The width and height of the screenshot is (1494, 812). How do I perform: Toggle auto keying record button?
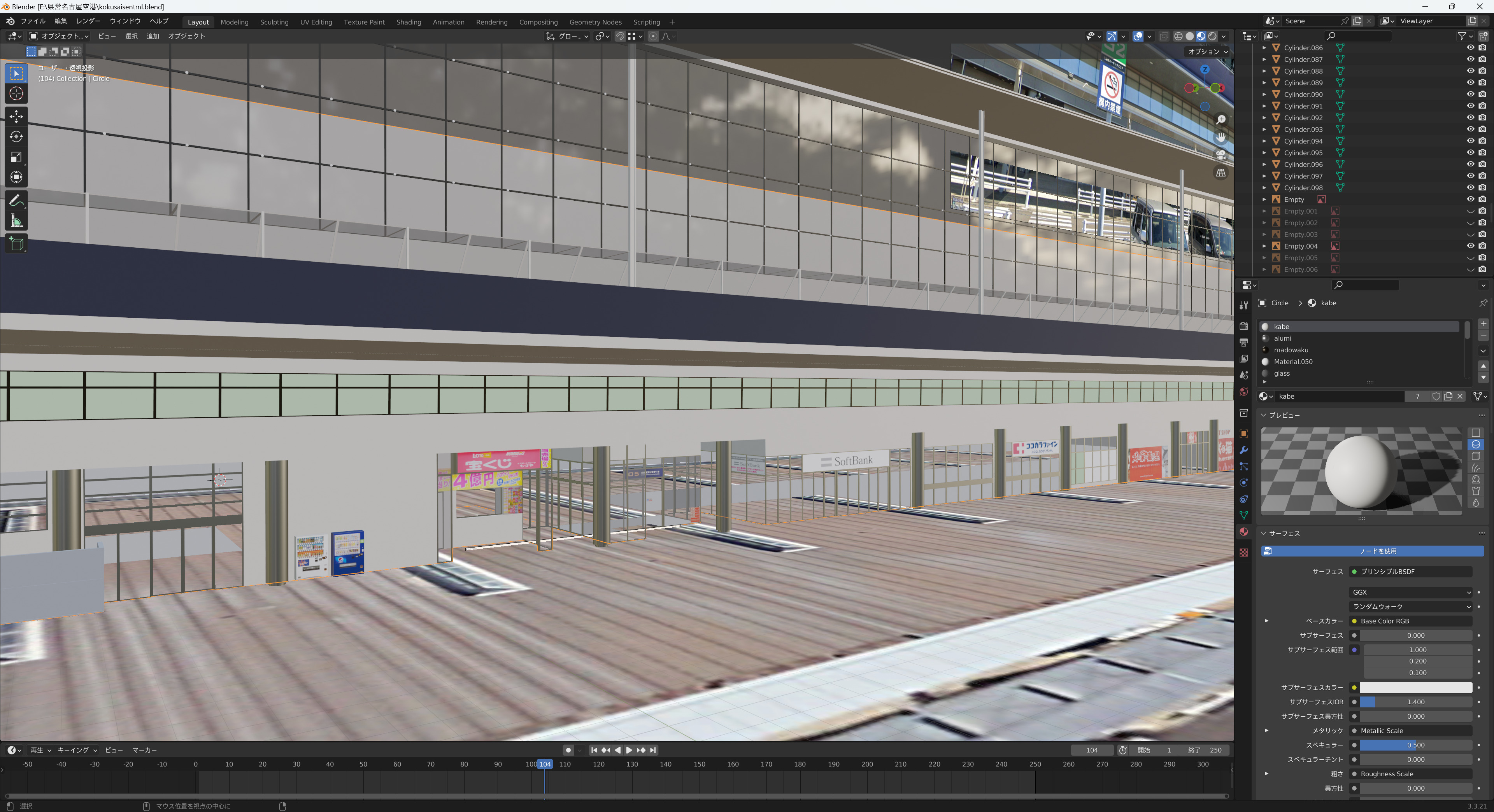(568, 750)
